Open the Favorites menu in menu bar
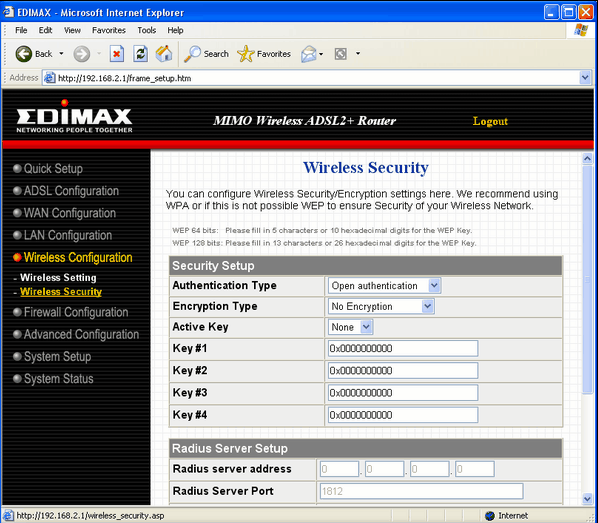598x523 pixels. [109, 30]
